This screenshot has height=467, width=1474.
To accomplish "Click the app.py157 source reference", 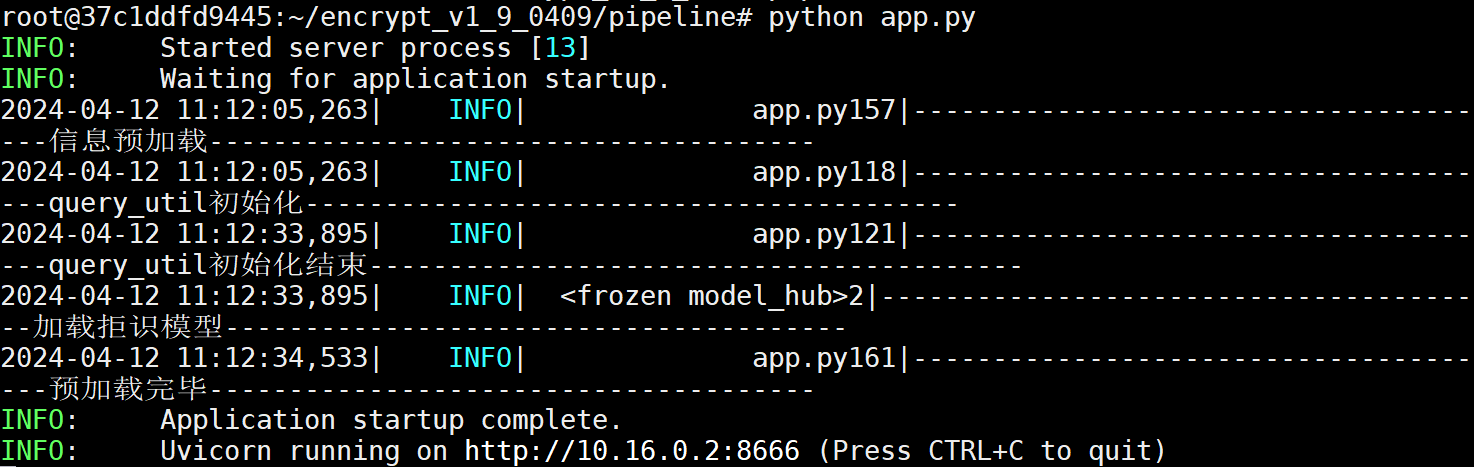I will pos(824,110).
